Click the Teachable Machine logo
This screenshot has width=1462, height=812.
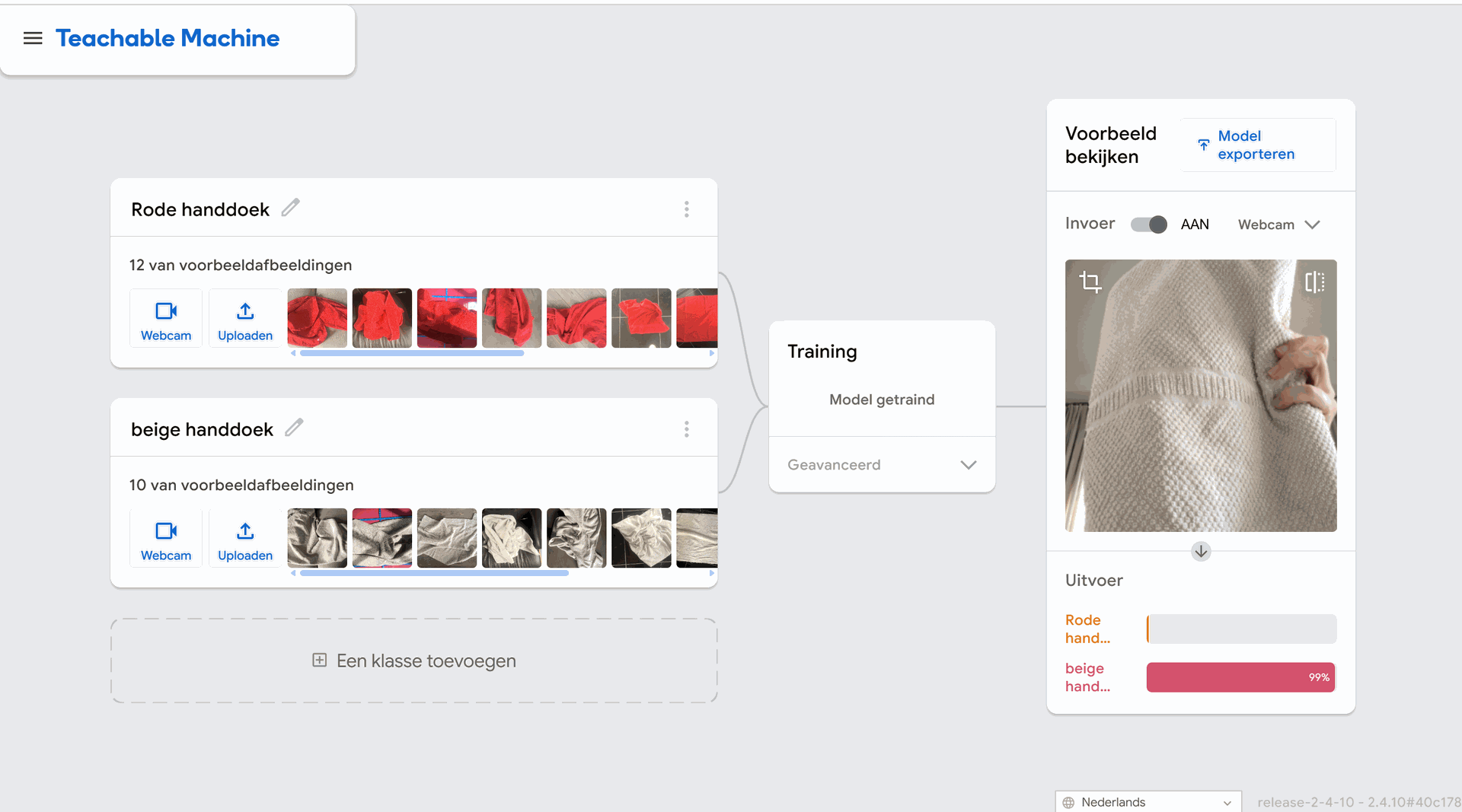168,38
